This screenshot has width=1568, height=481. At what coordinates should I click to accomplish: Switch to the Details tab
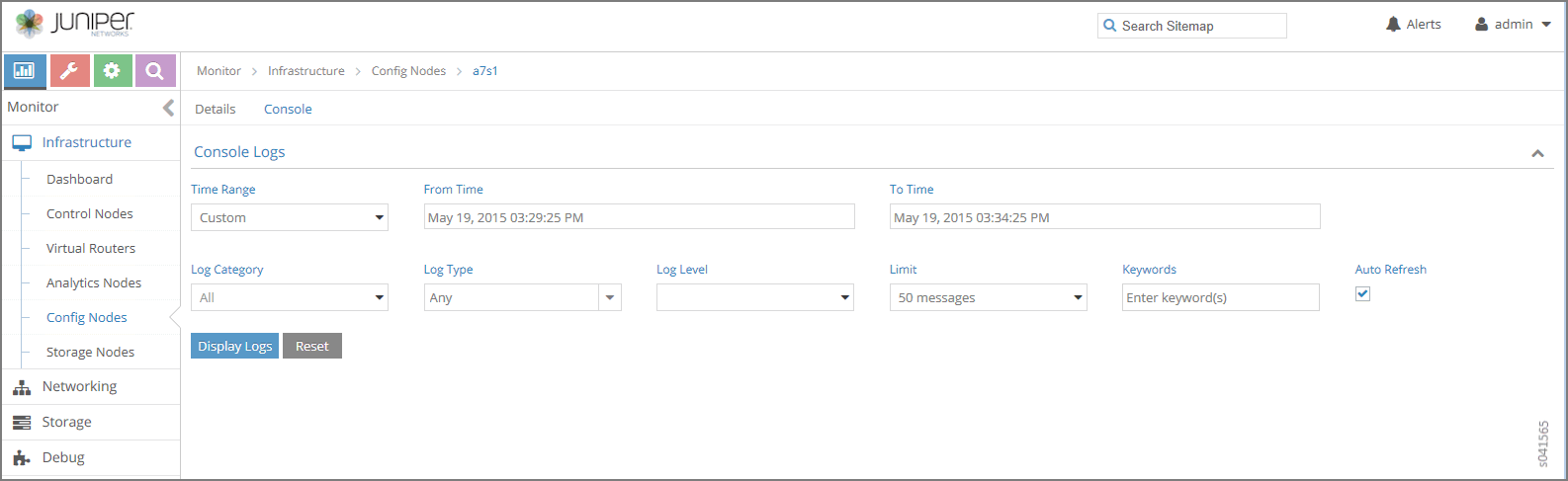[215, 110]
